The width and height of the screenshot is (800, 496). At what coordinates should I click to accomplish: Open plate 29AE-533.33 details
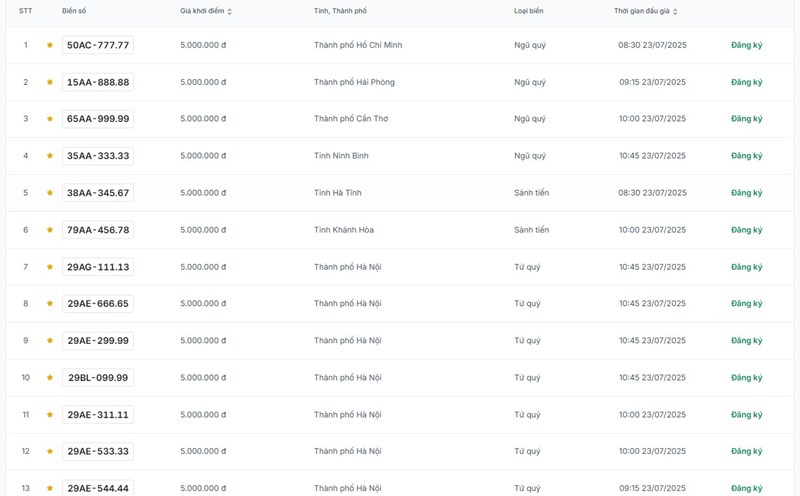[98, 452]
